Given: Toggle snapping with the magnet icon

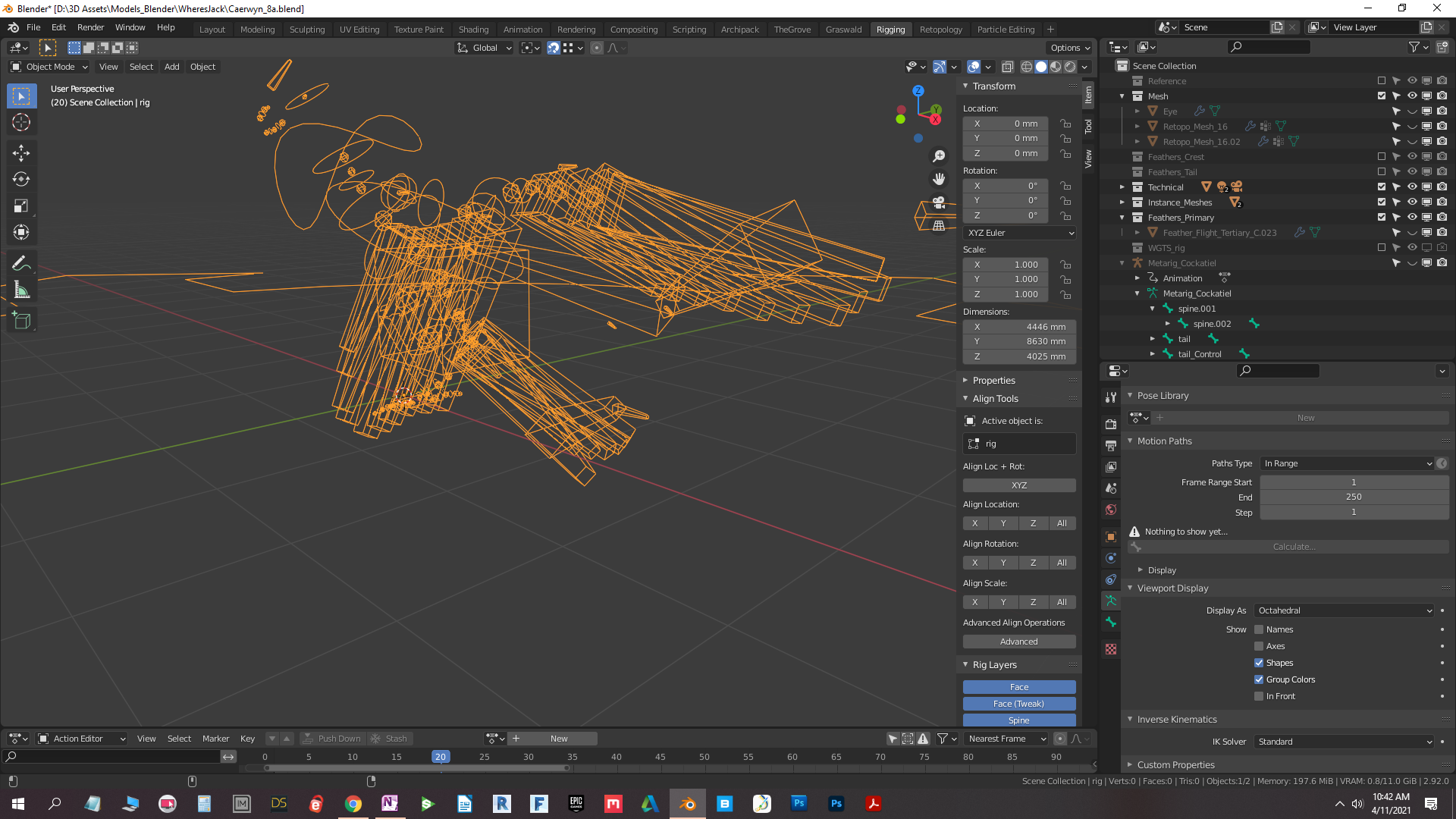Looking at the screenshot, I should click(553, 48).
